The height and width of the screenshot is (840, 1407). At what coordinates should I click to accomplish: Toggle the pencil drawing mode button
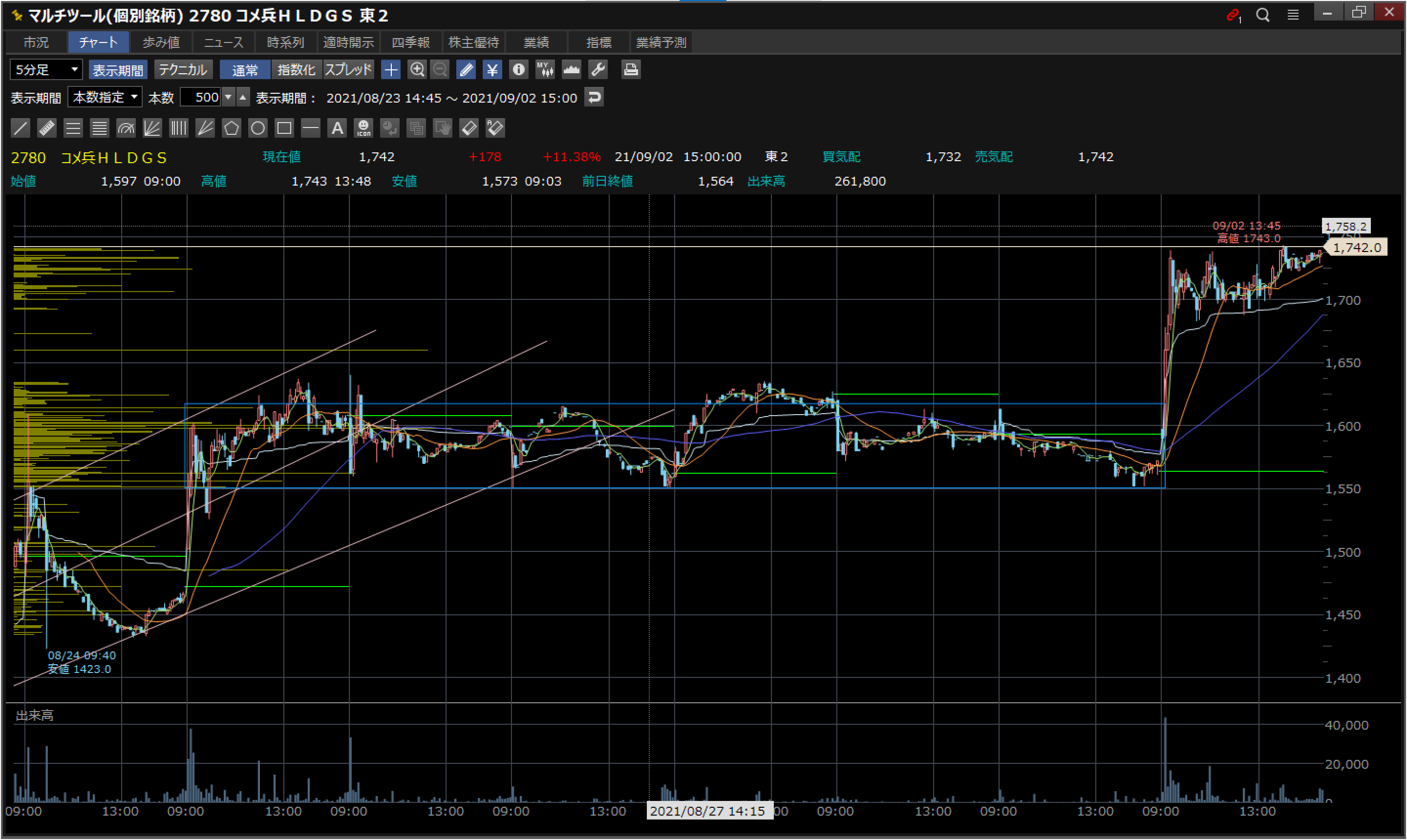(x=466, y=70)
